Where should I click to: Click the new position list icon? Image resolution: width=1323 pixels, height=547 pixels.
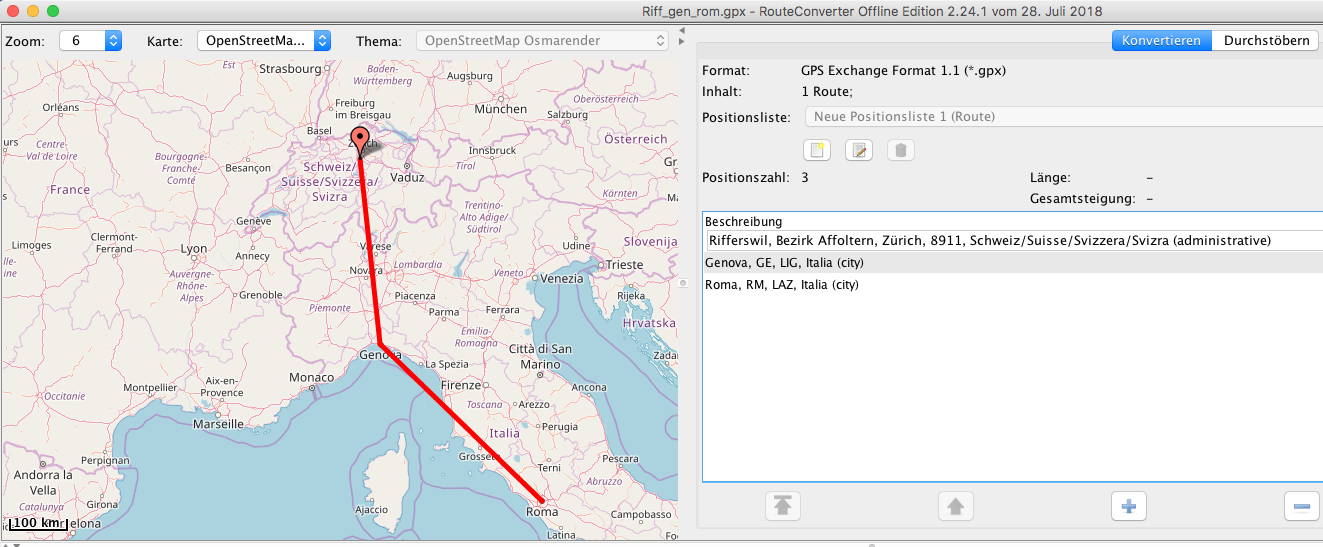(818, 150)
